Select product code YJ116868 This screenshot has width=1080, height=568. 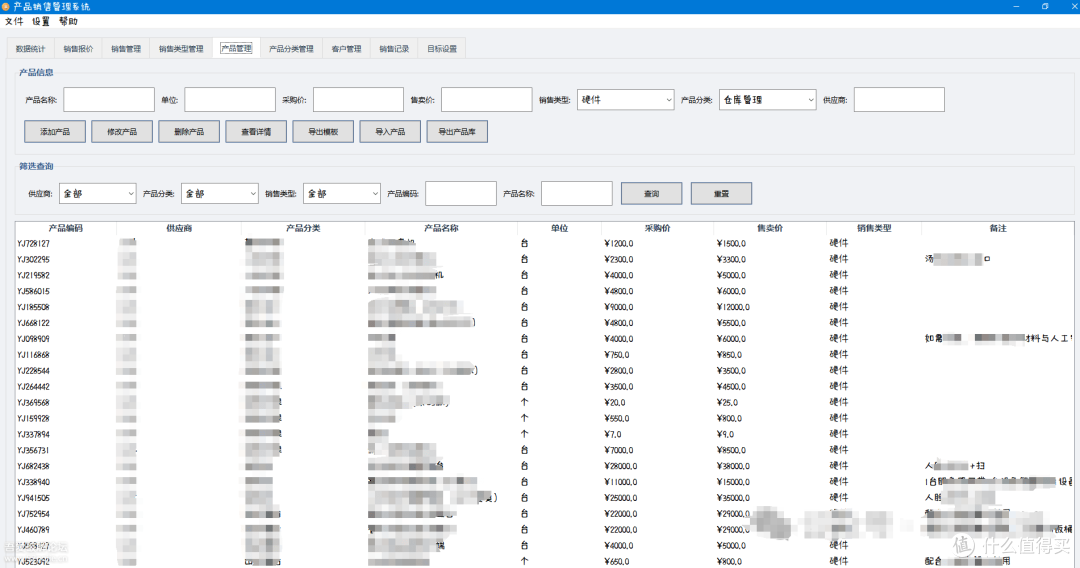33,355
